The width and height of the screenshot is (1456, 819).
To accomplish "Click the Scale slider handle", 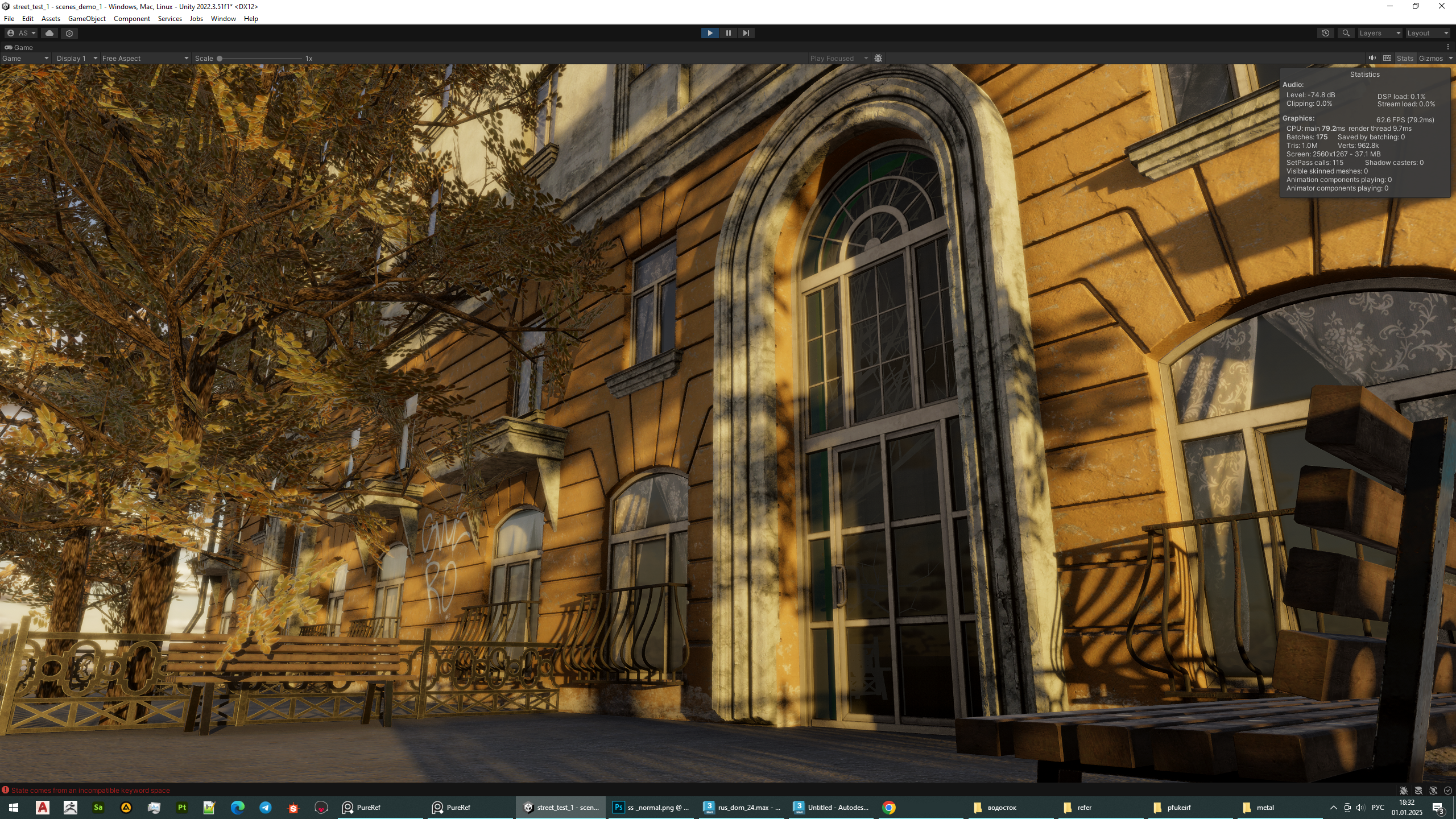I will pyautogui.click(x=220, y=58).
